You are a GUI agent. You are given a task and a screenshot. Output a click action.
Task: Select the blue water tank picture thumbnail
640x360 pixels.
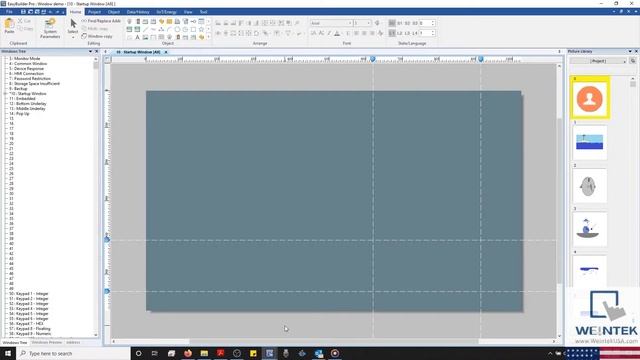click(x=590, y=142)
